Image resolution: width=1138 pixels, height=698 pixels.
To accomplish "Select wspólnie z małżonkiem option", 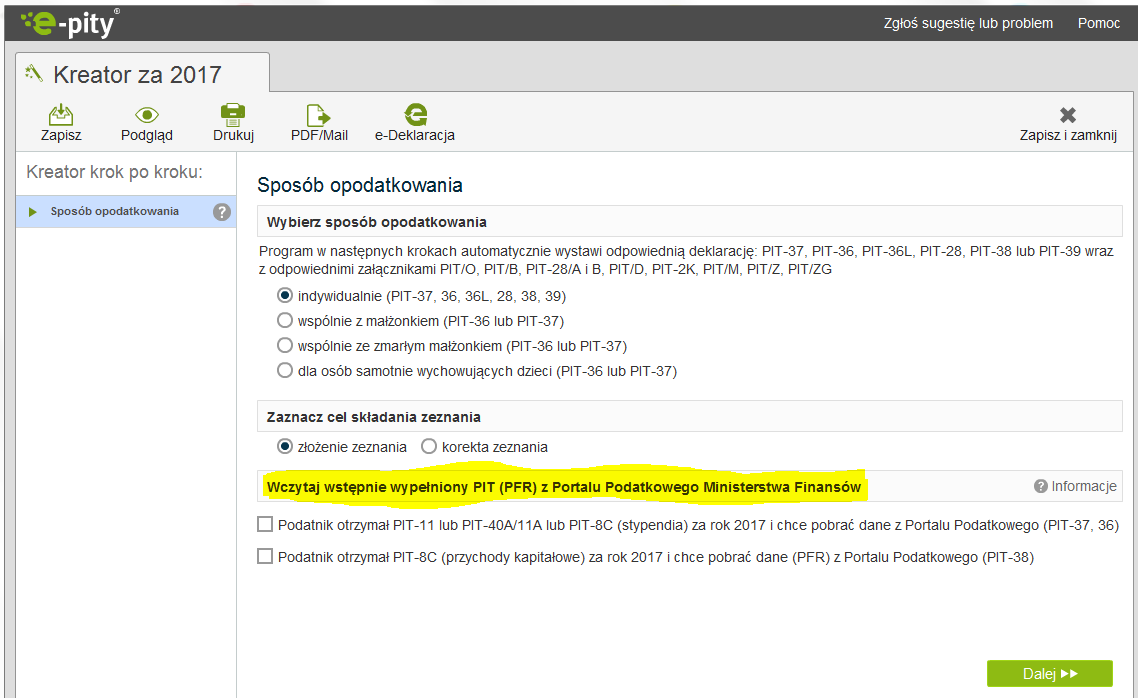I will point(285,321).
